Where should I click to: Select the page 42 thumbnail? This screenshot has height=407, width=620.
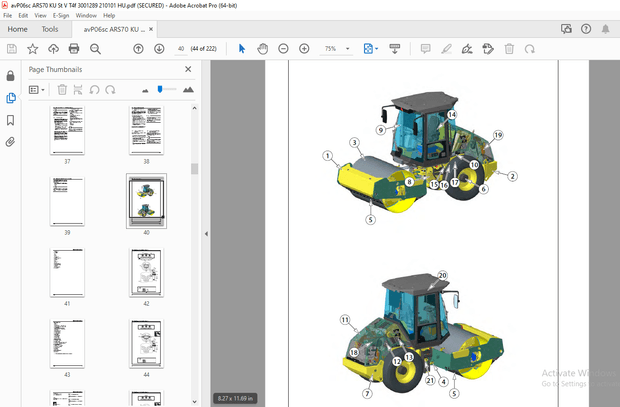click(146, 272)
